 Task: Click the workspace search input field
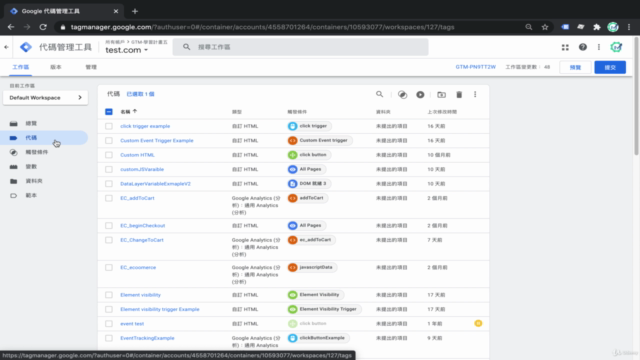[x=300, y=47]
